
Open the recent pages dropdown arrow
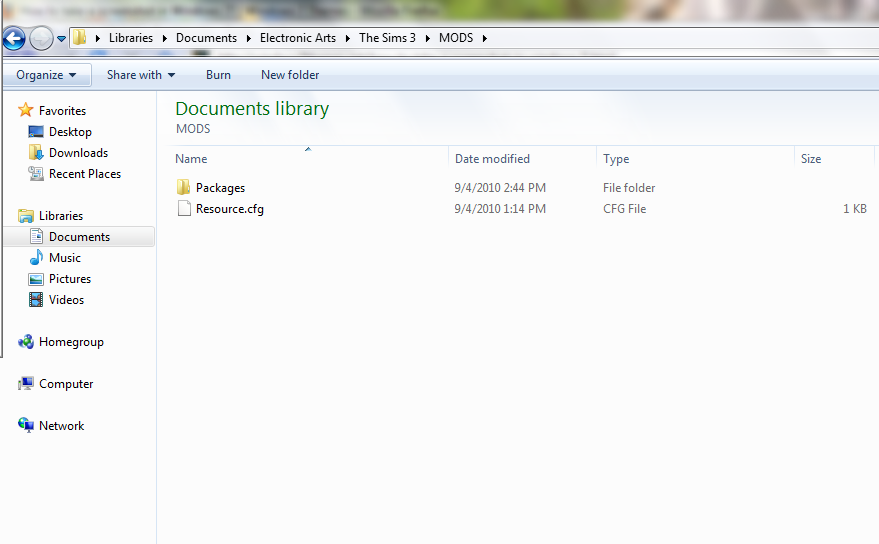[x=62, y=39]
